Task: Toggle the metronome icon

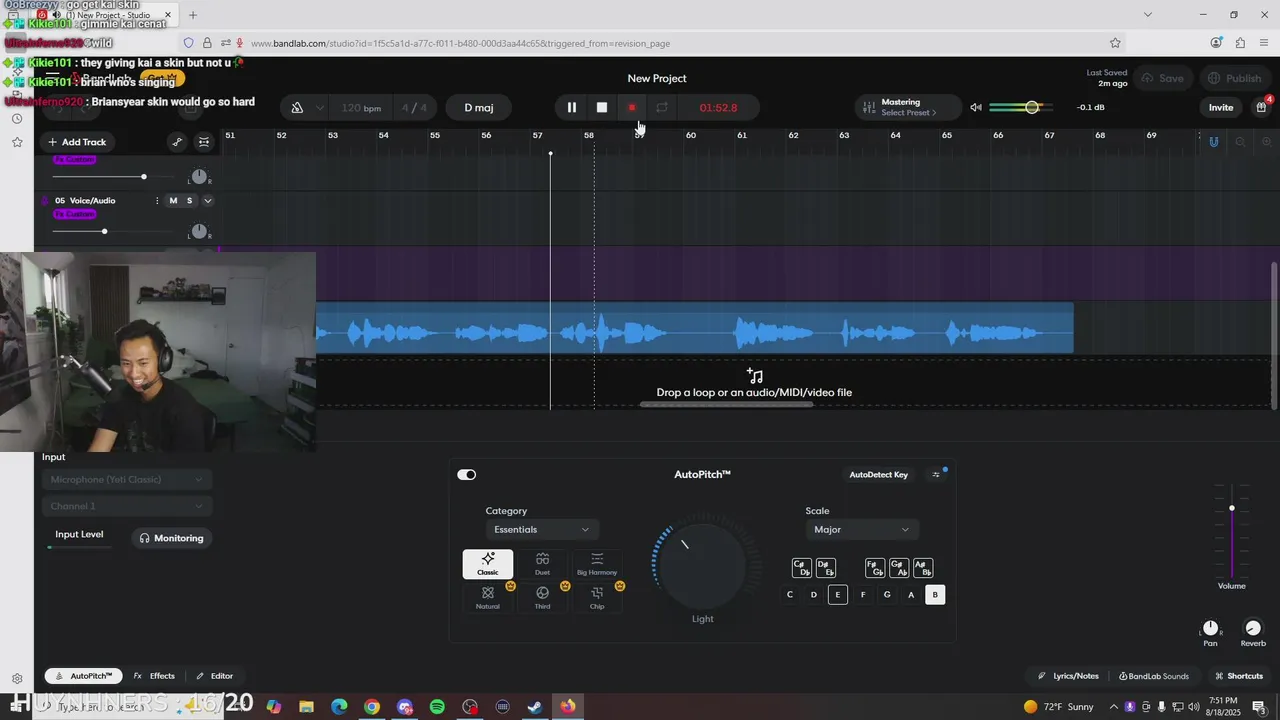Action: pos(297,108)
